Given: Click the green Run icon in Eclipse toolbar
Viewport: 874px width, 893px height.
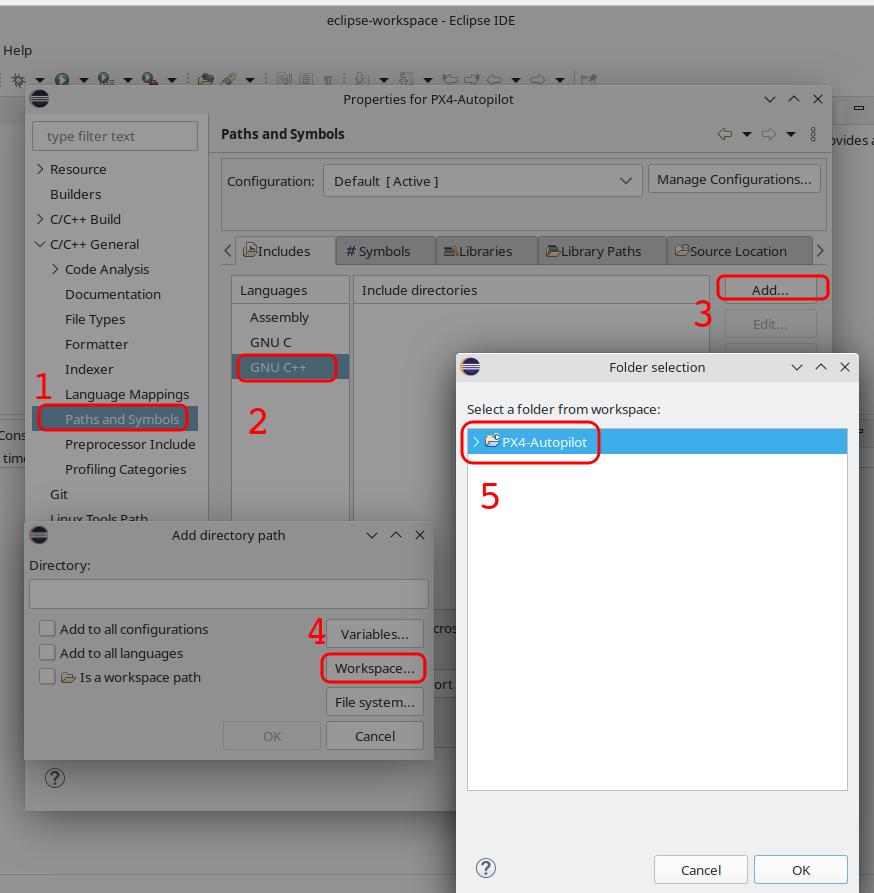Looking at the screenshot, I should pos(61,79).
